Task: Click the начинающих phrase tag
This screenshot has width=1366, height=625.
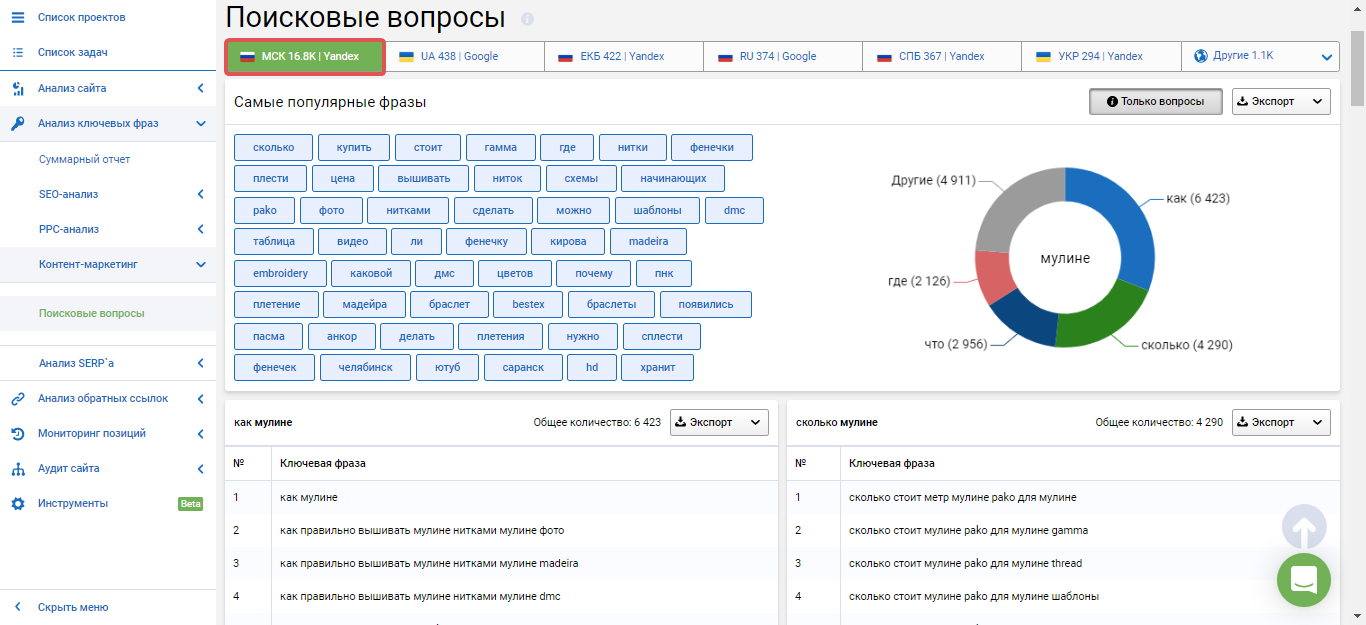Action: click(673, 179)
